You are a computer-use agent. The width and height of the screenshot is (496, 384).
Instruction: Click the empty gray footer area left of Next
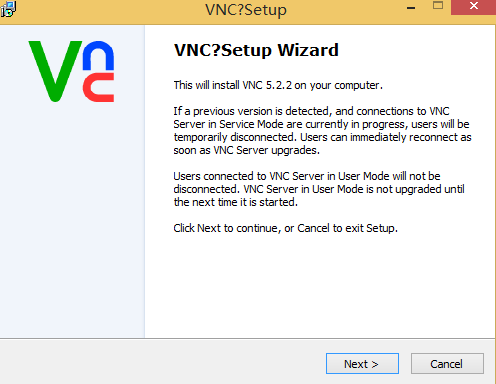(x=160, y=363)
